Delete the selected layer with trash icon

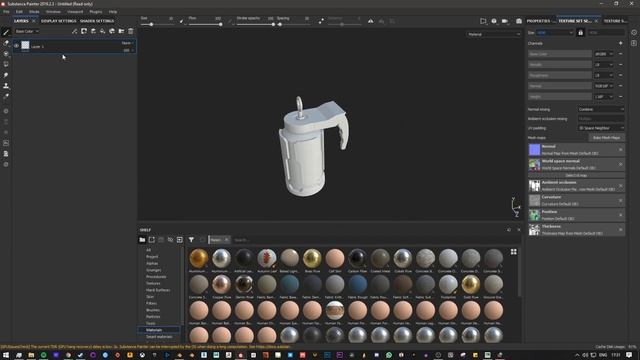click(x=131, y=31)
